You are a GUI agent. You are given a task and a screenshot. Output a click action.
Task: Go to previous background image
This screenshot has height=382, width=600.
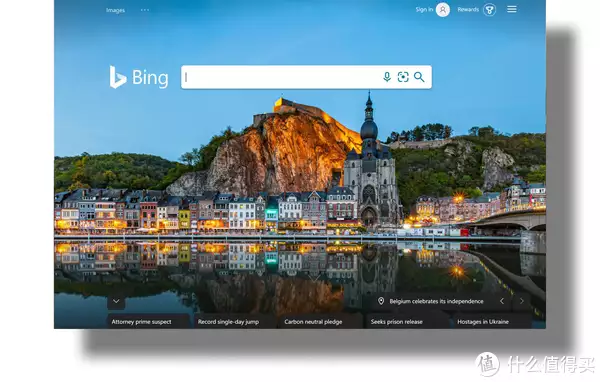point(502,301)
